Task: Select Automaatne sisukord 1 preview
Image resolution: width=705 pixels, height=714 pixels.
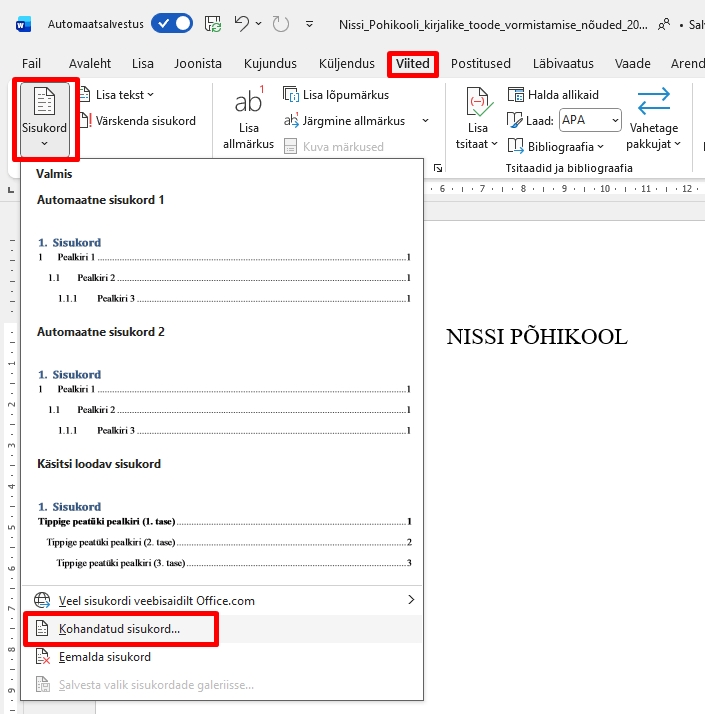Action: [x=224, y=268]
